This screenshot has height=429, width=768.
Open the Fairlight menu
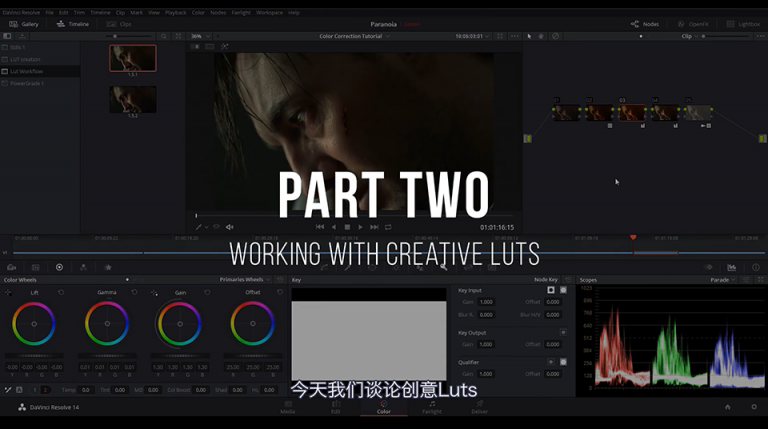pyautogui.click(x=241, y=13)
